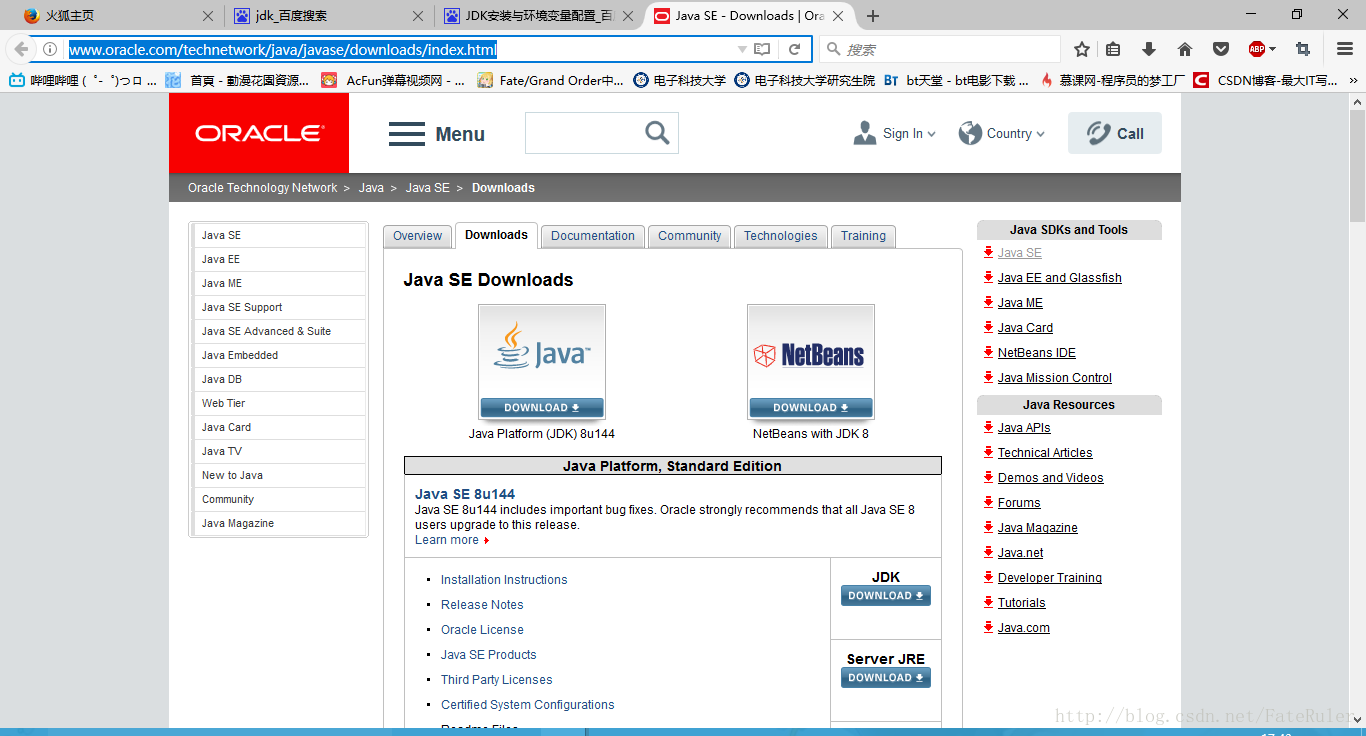Bookmark this page with the star icon

pyautogui.click(x=1082, y=49)
